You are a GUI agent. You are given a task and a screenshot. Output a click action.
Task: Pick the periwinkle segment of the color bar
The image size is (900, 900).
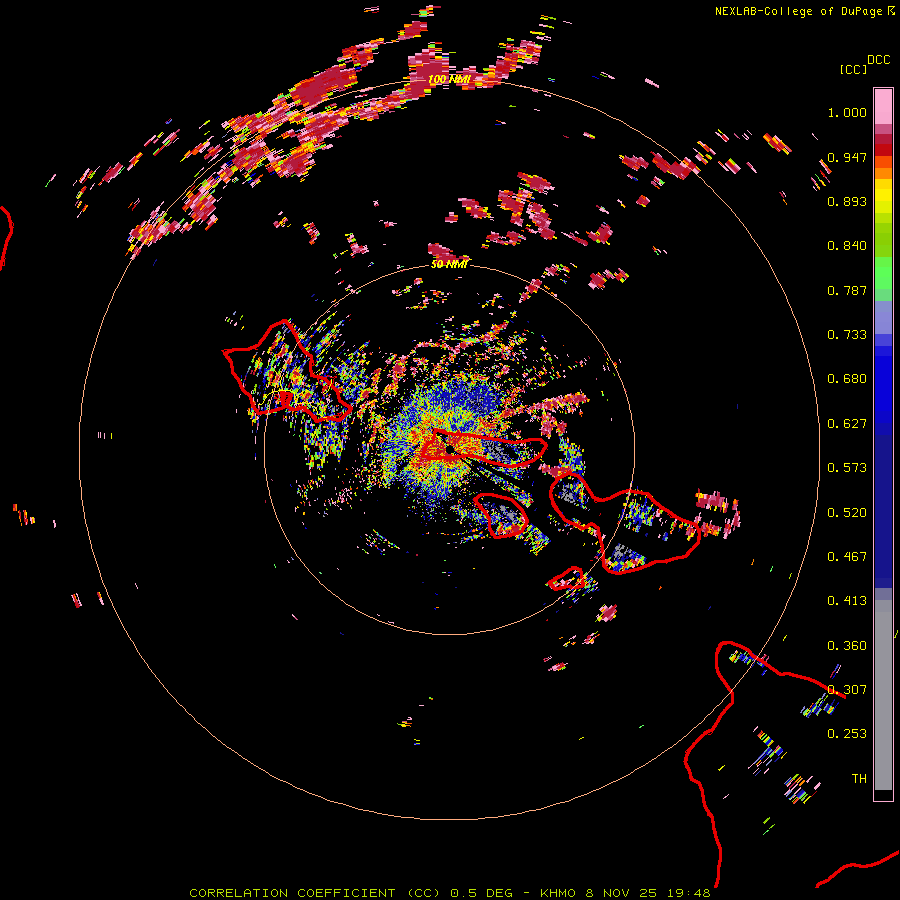(x=883, y=317)
